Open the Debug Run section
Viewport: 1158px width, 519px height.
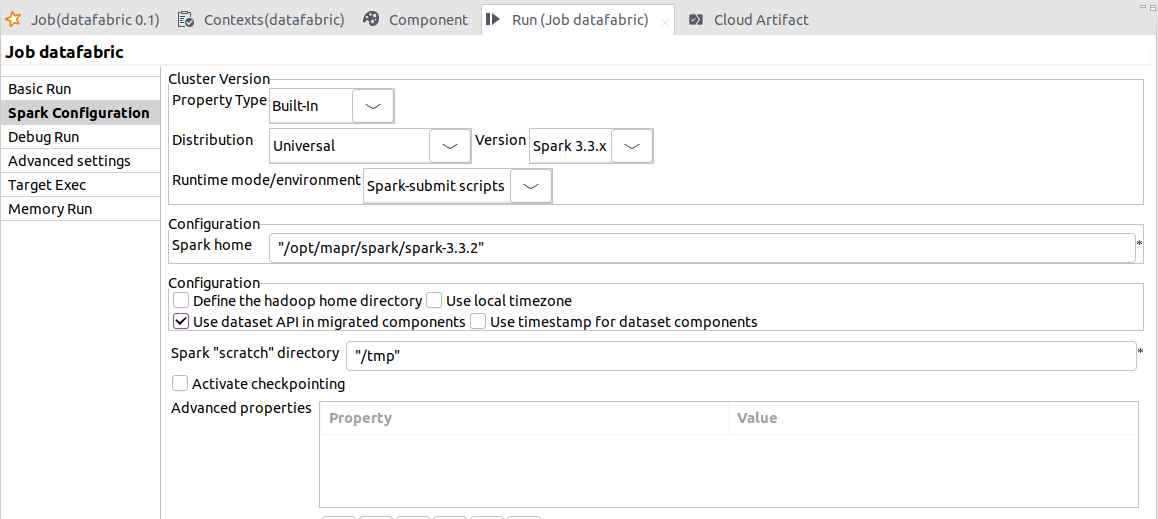[44, 137]
